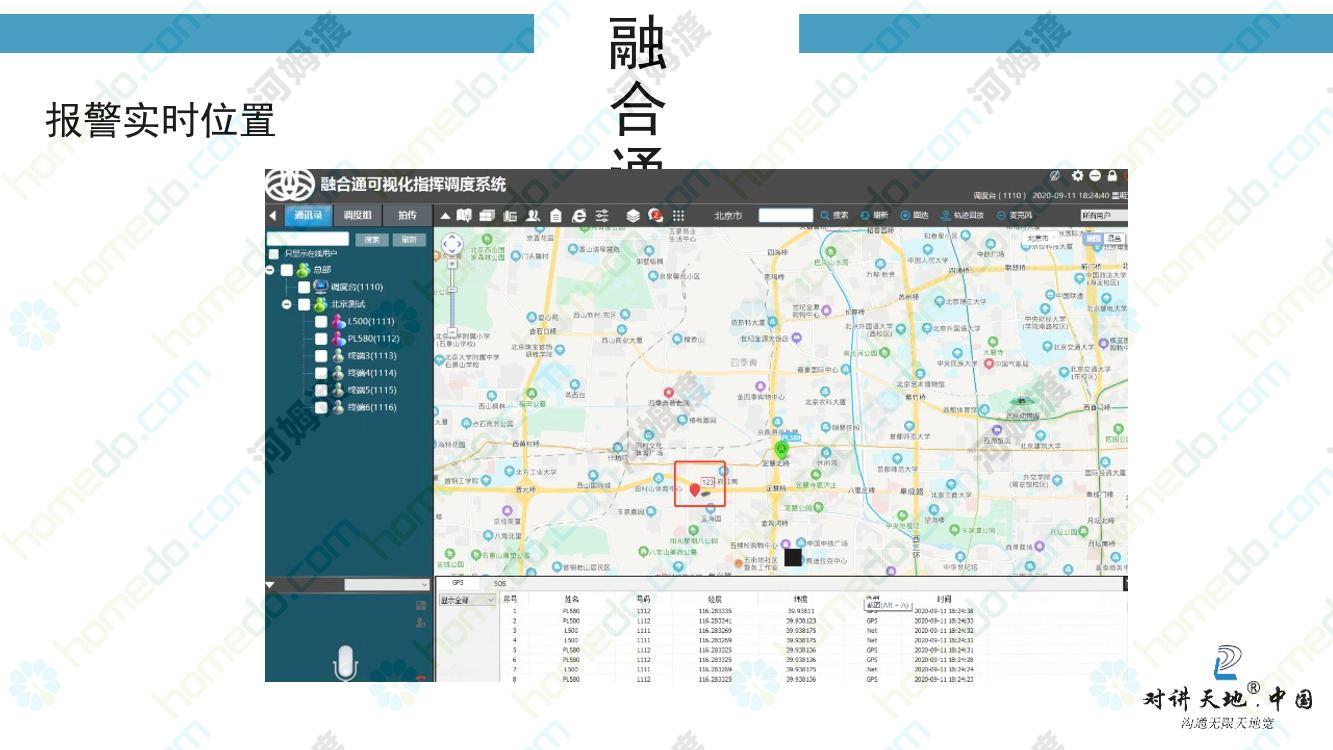Switch map to 混合 hybrid view

pyautogui.click(x=1114, y=239)
